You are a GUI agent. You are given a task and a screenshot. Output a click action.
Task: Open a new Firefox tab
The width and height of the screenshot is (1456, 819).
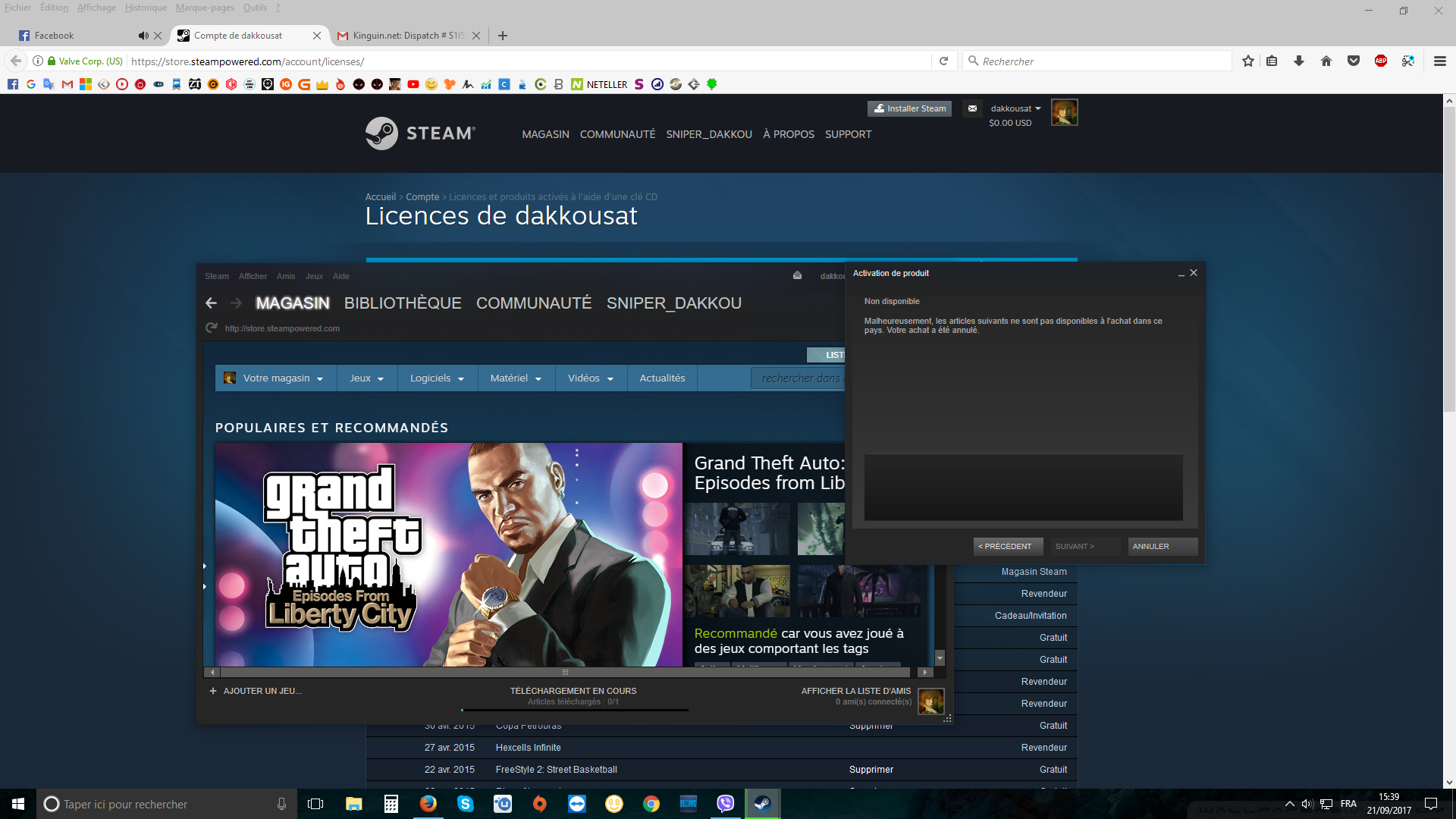click(x=503, y=36)
